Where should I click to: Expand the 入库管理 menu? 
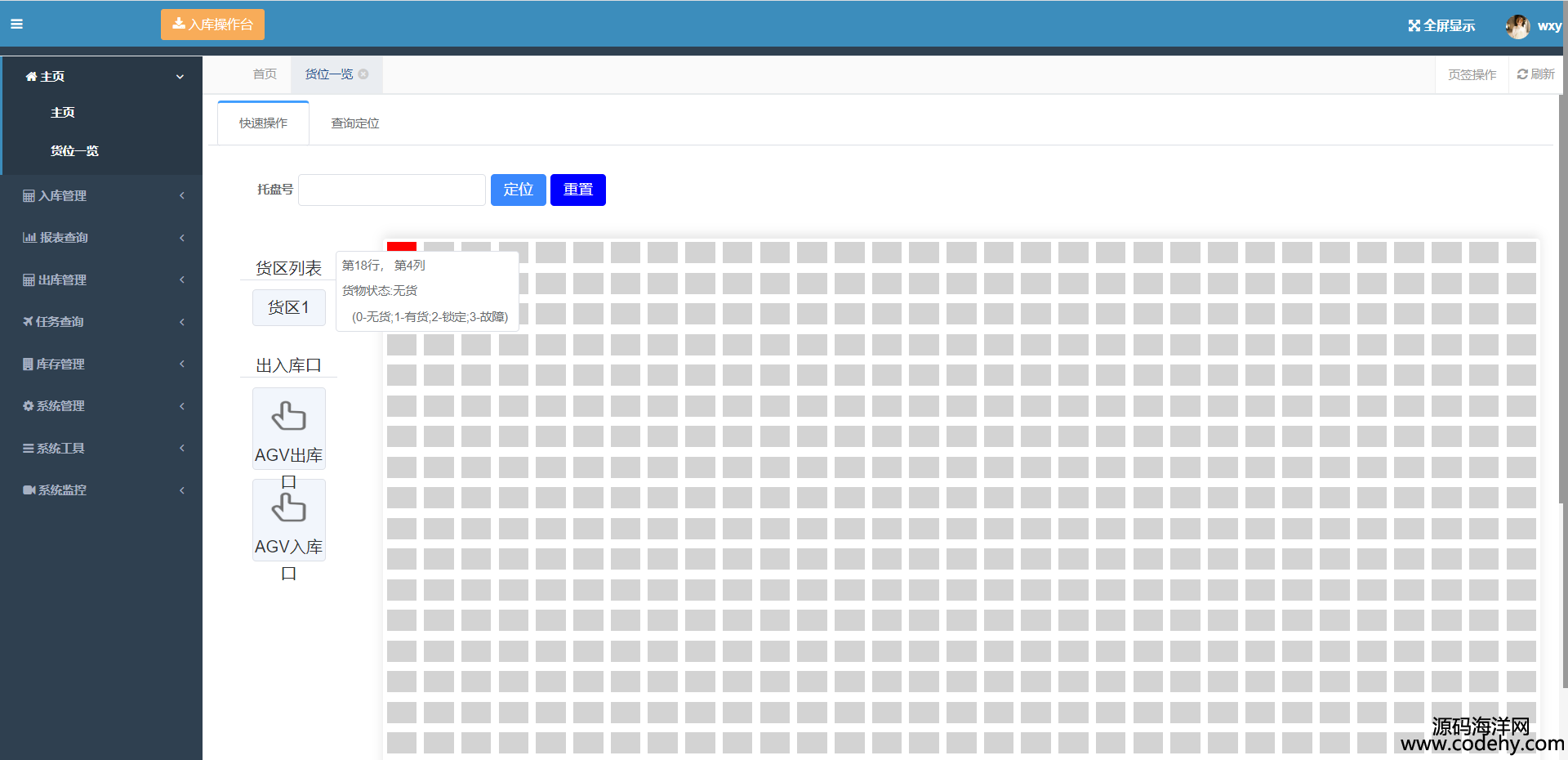coord(102,196)
